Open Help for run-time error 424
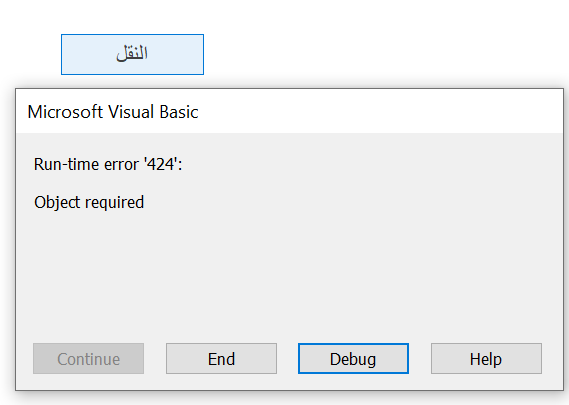Image resolution: width=569 pixels, height=405 pixels. point(486,359)
